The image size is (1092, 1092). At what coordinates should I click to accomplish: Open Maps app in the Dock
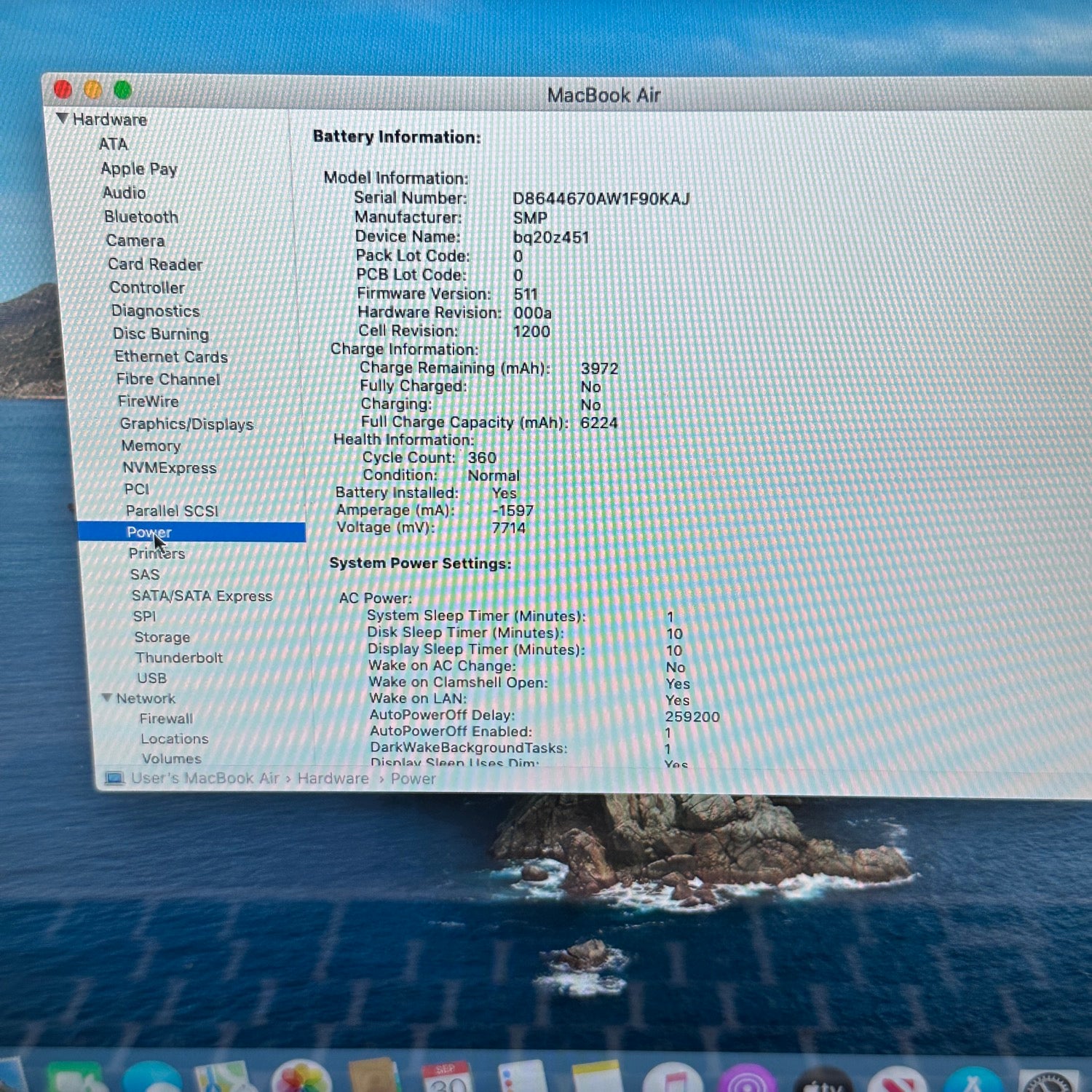tap(222, 1079)
